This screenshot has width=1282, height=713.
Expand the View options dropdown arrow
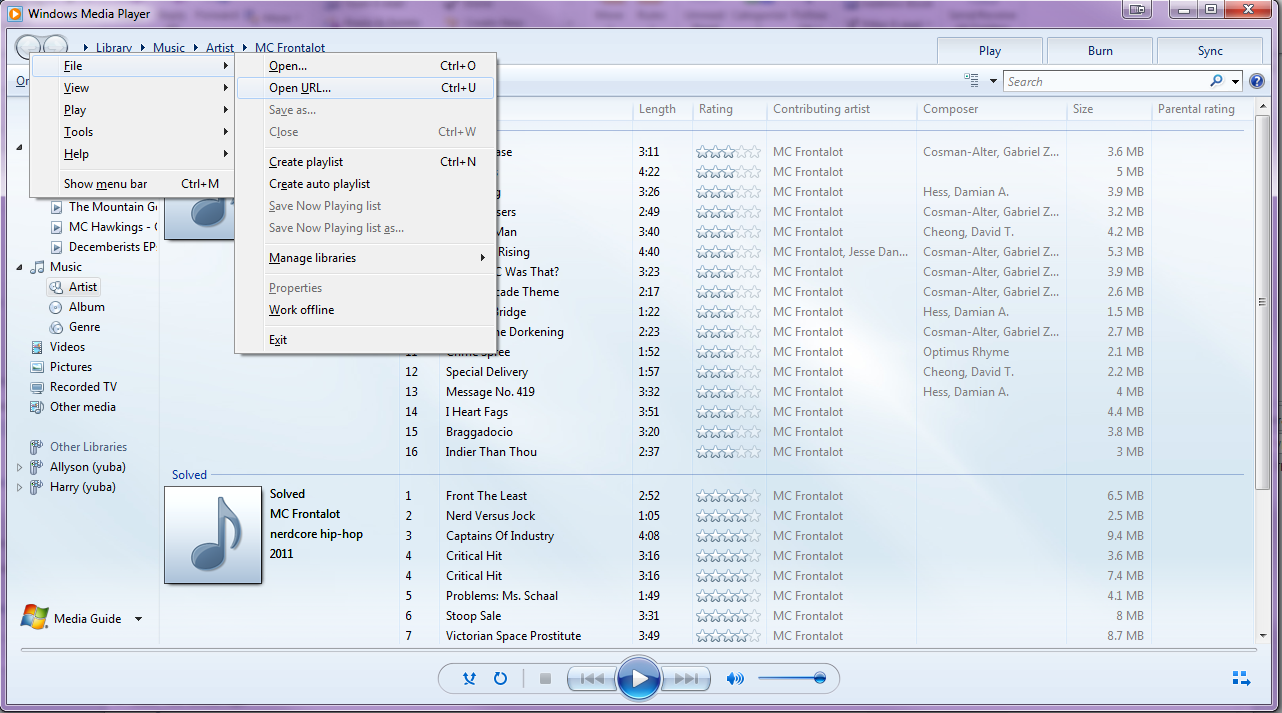tap(993, 81)
